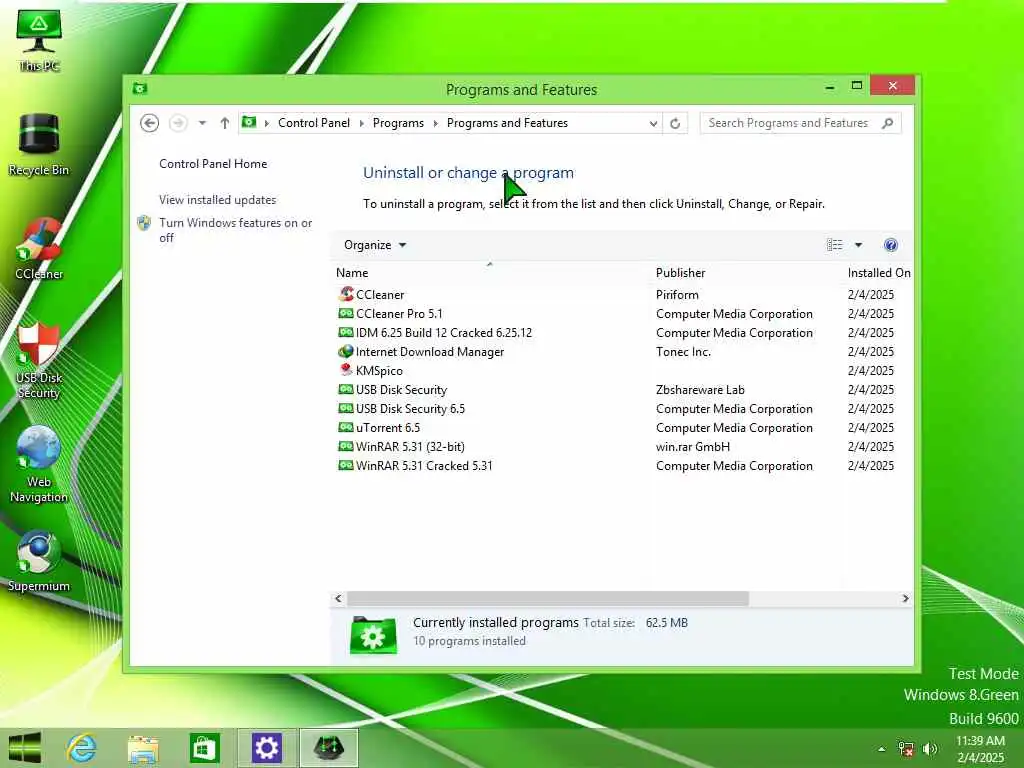Sort by the Installed On column header

coord(879,272)
